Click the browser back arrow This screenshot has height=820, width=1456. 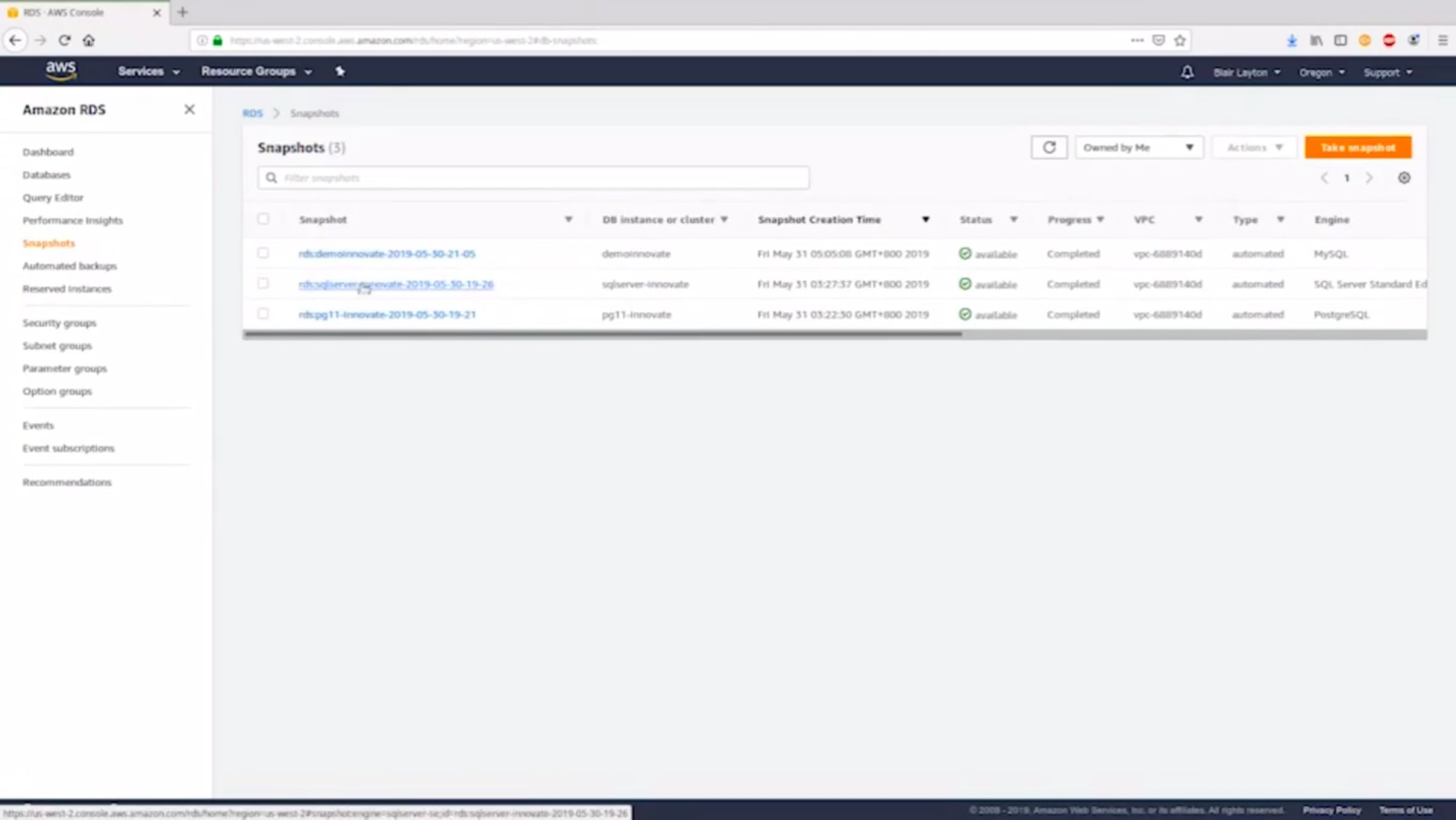point(15,41)
